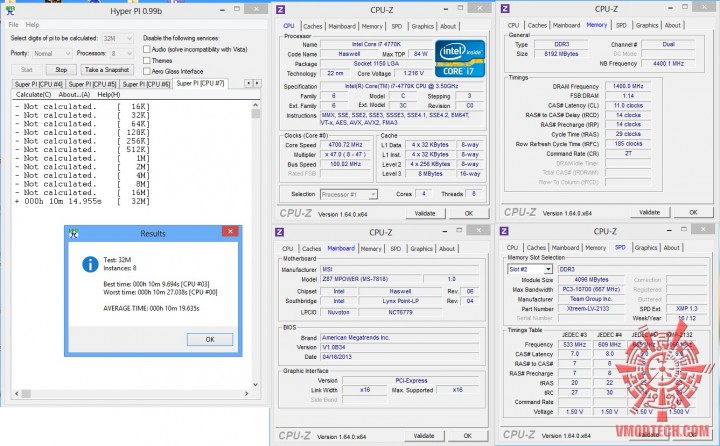Open the Help(H) menu in Super PI

coord(109,95)
